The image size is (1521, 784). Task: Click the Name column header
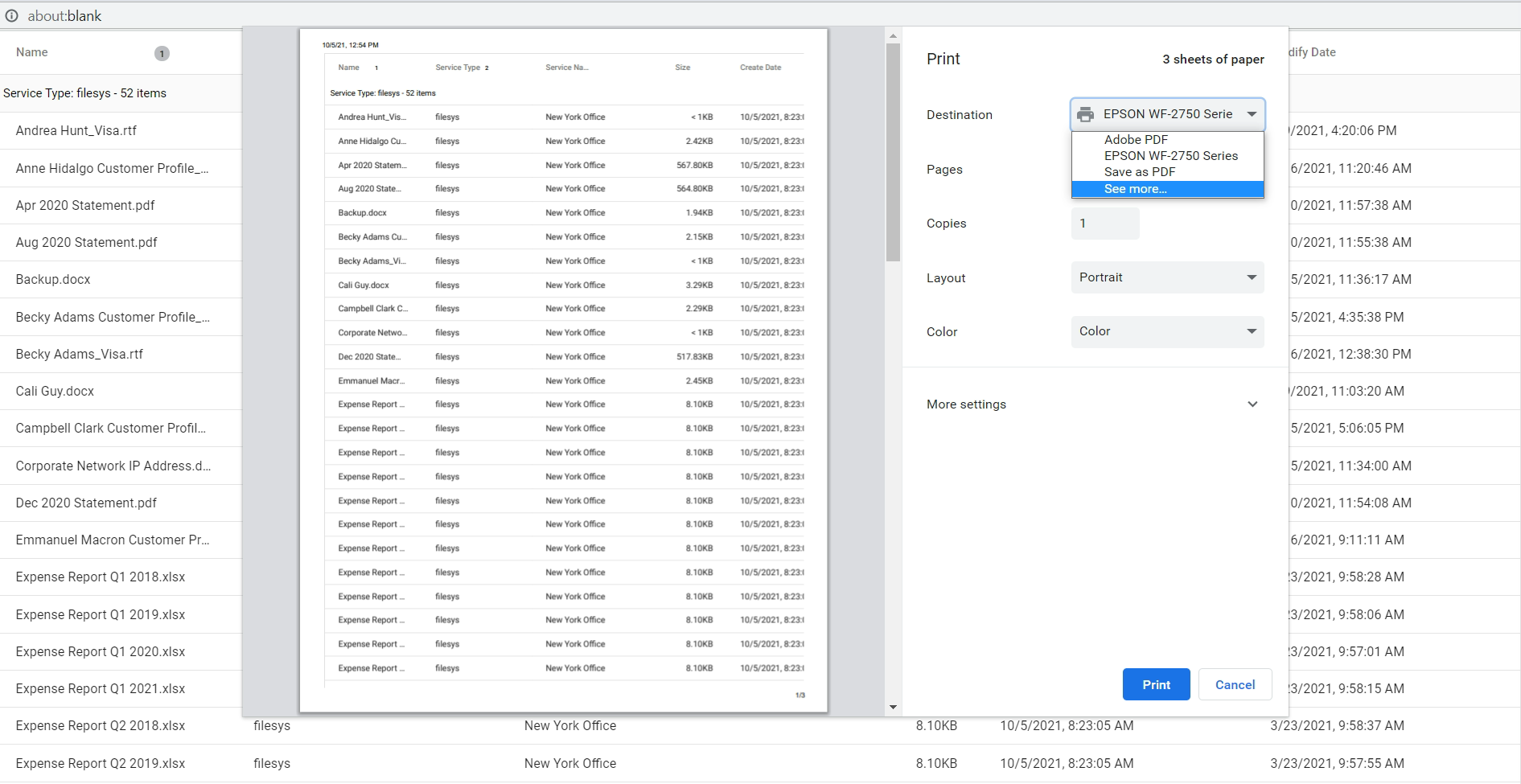[32, 52]
